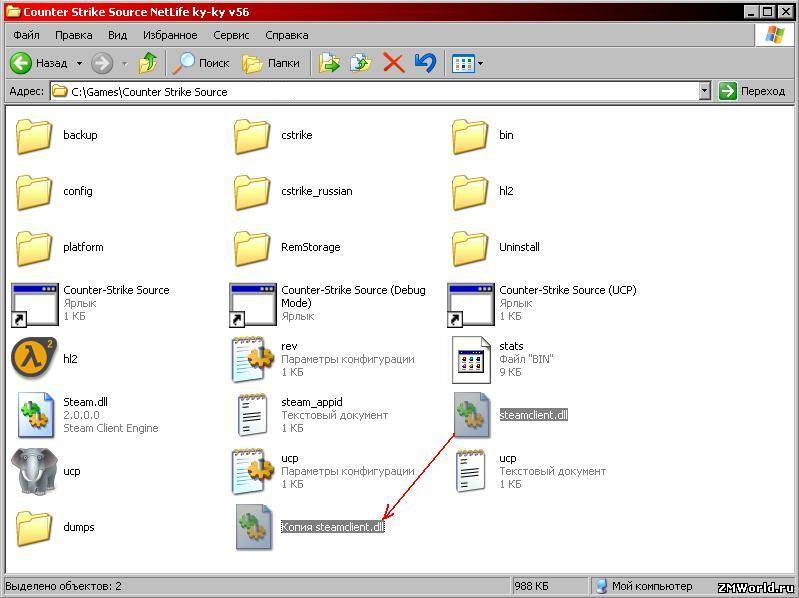Select the ucp elephant application icon

click(34, 472)
